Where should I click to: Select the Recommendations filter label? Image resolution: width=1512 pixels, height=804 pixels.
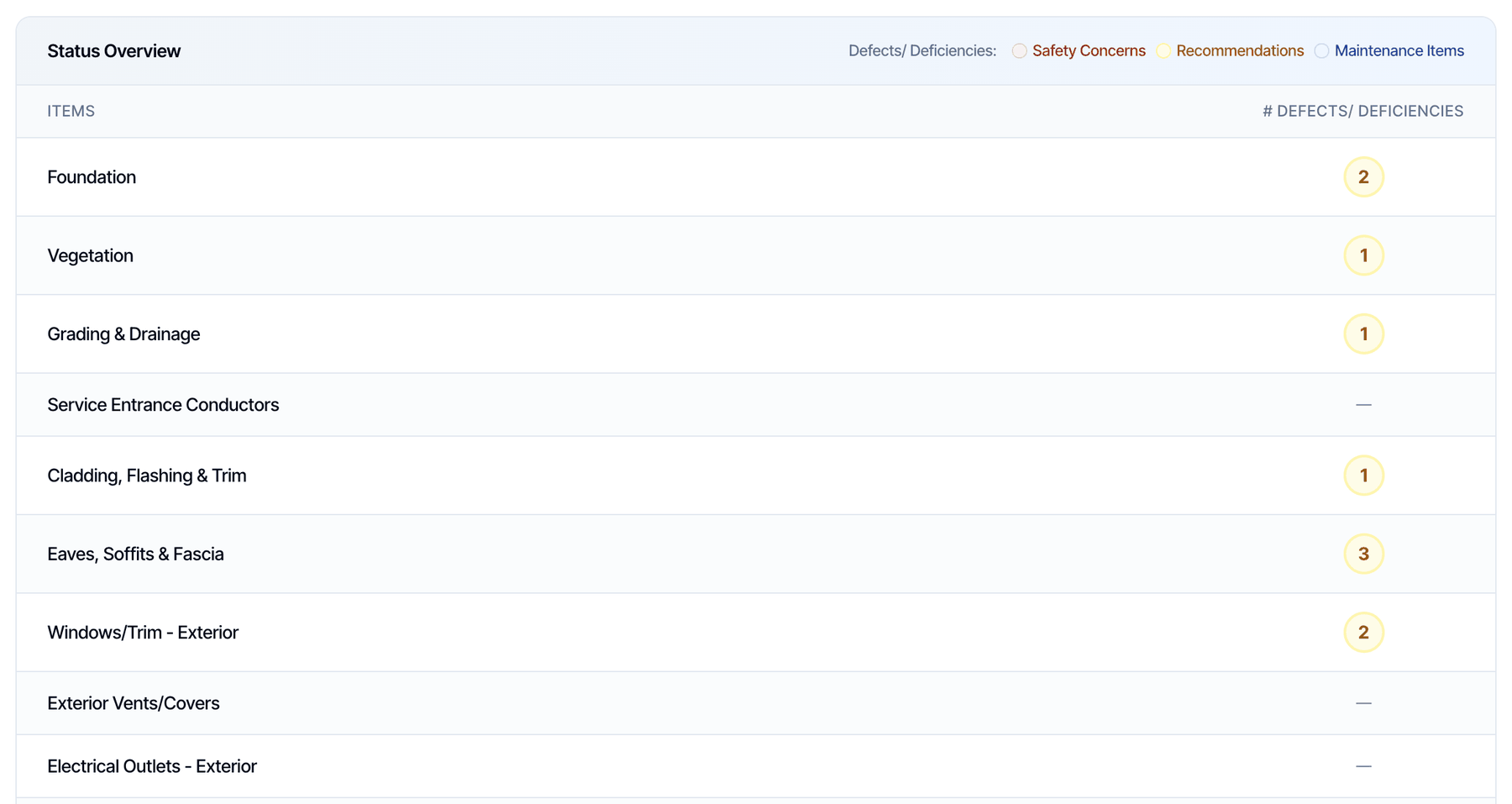coord(1240,51)
